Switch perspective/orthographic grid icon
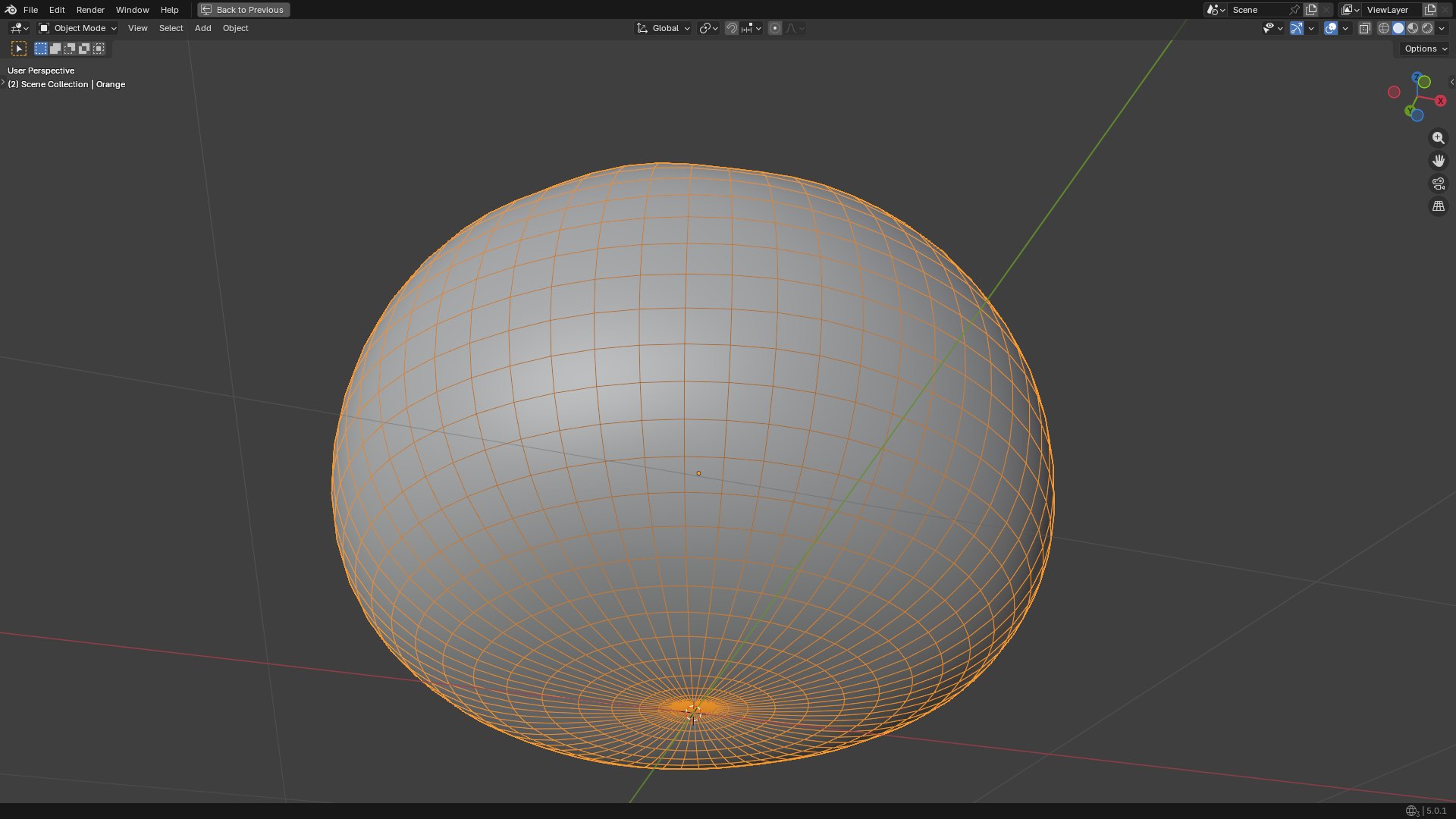This screenshot has height=819, width=1456. pyautogui.click(x=1438, y=206)
